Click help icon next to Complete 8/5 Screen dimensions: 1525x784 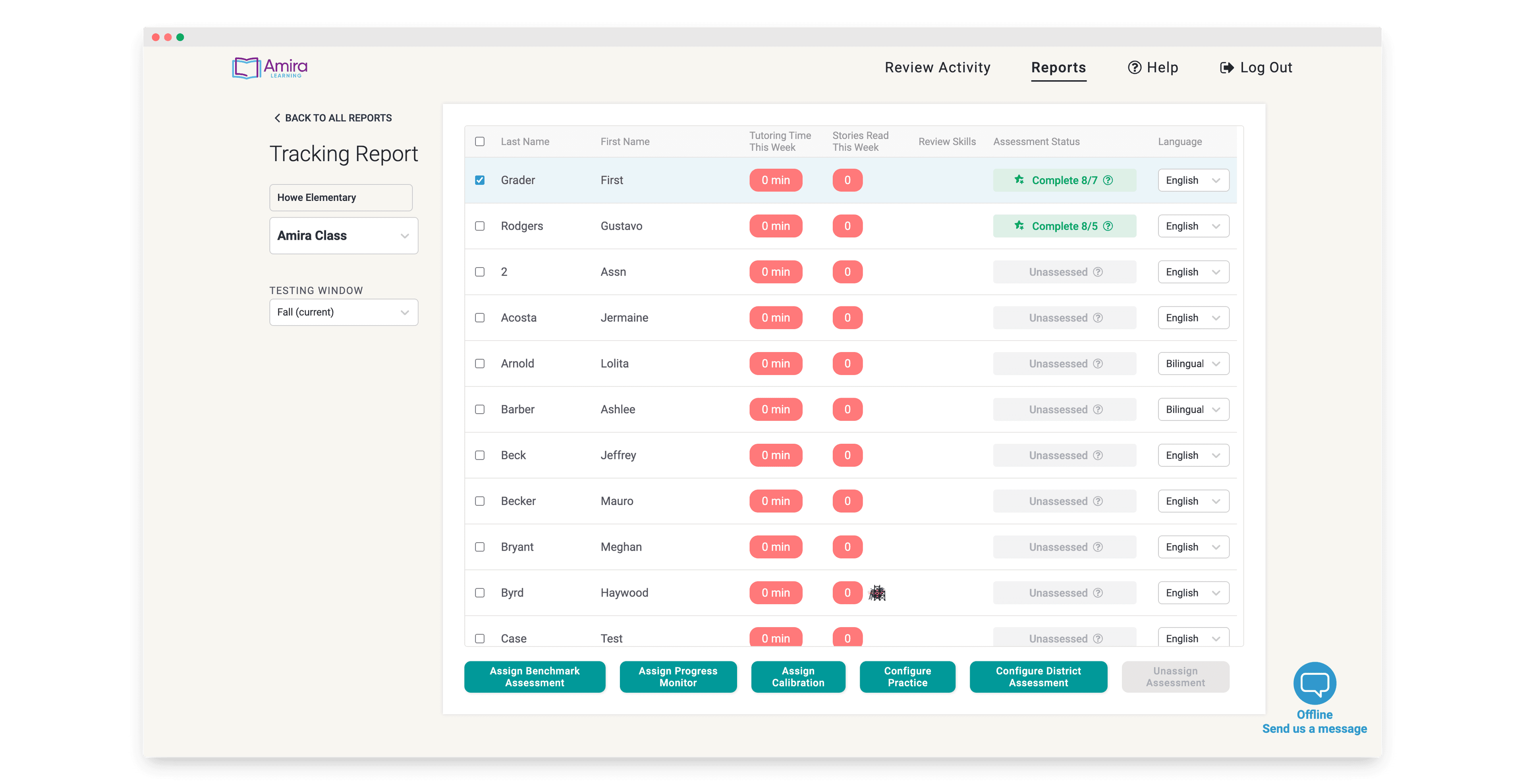(1108, 226)
